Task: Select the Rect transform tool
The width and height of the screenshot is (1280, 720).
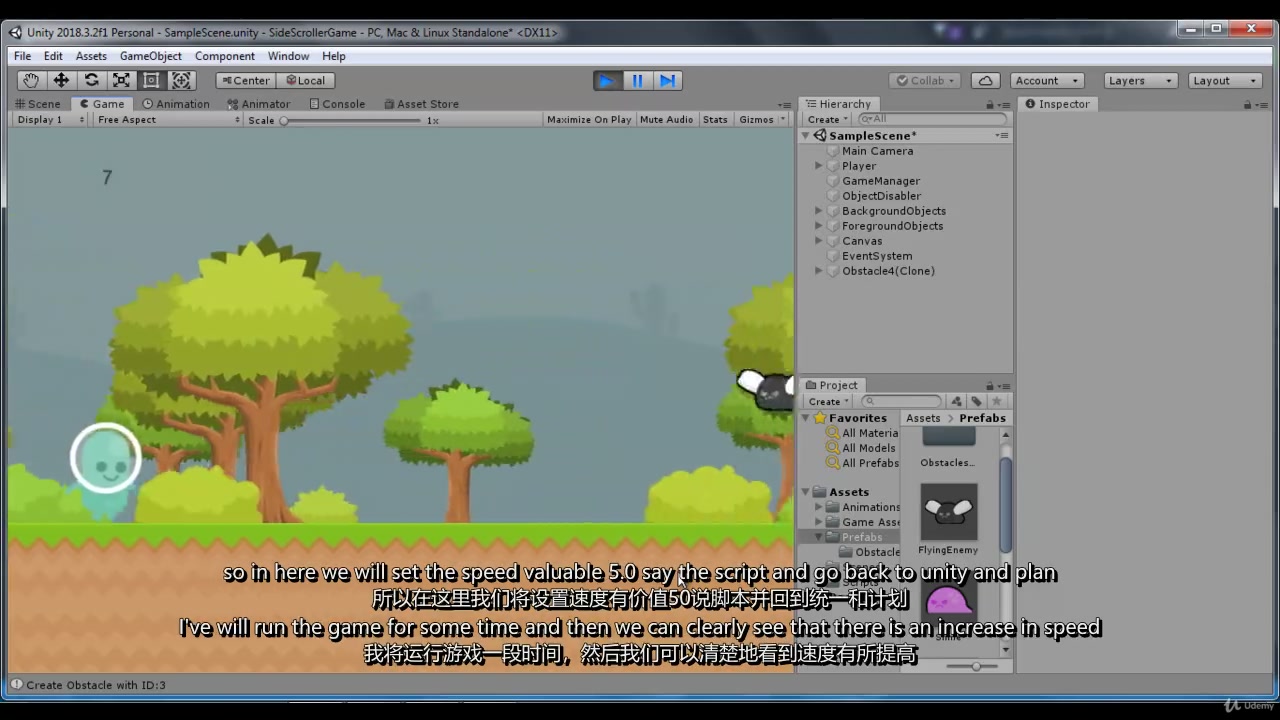Action: pos(151,80)
